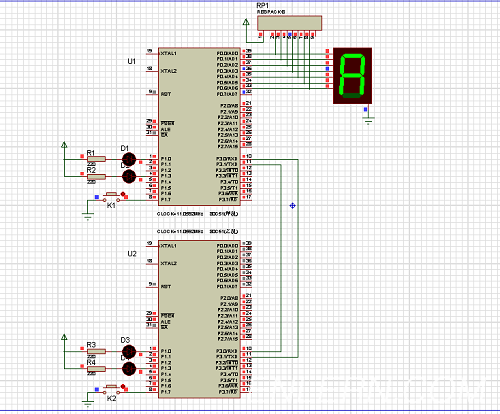Select resistor R4
500x414 pixels.
click(96, 369)
